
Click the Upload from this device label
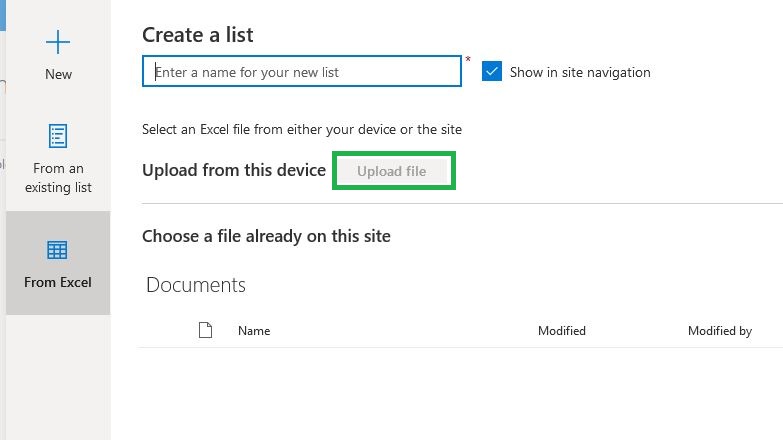[234, 170]
